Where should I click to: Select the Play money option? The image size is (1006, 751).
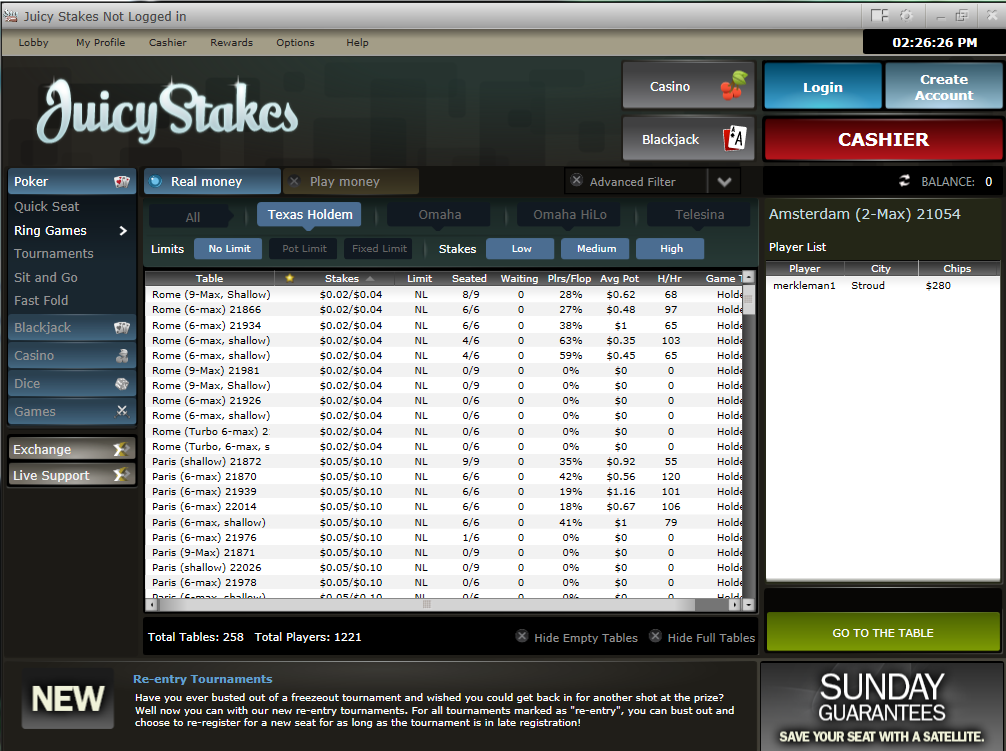tap(351, 181)
